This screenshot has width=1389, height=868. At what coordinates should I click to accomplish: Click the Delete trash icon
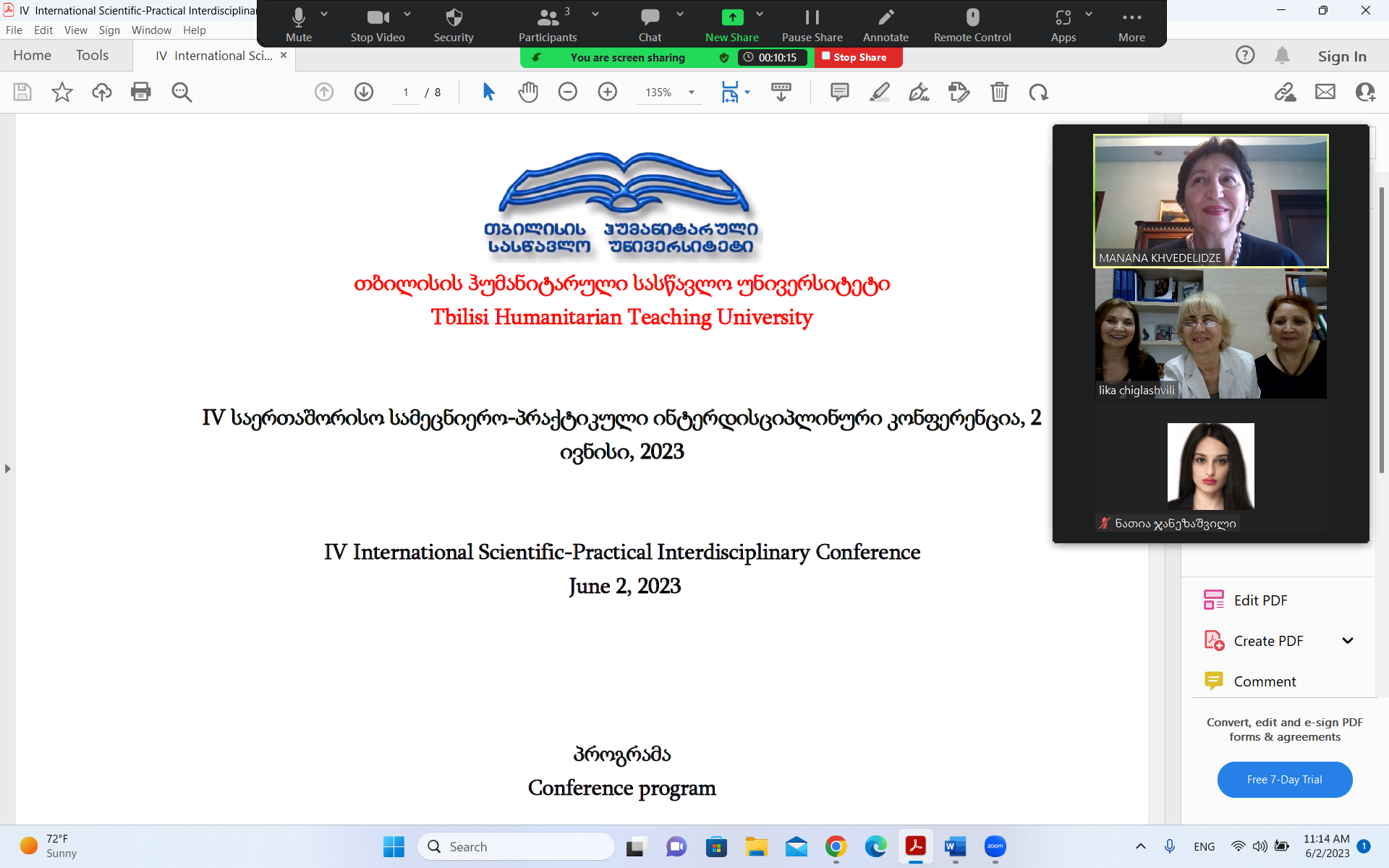click(x=999, y=92)
